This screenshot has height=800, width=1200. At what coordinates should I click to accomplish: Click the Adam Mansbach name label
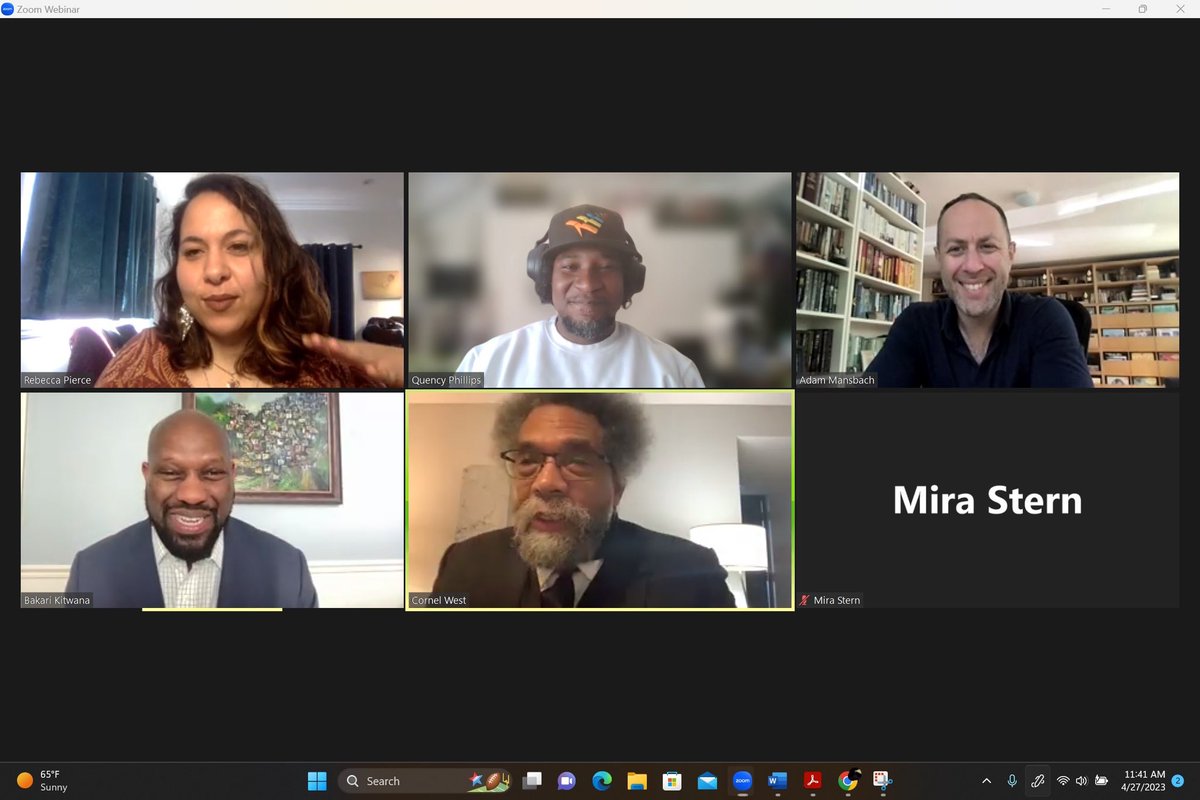(x=837, y=380)
